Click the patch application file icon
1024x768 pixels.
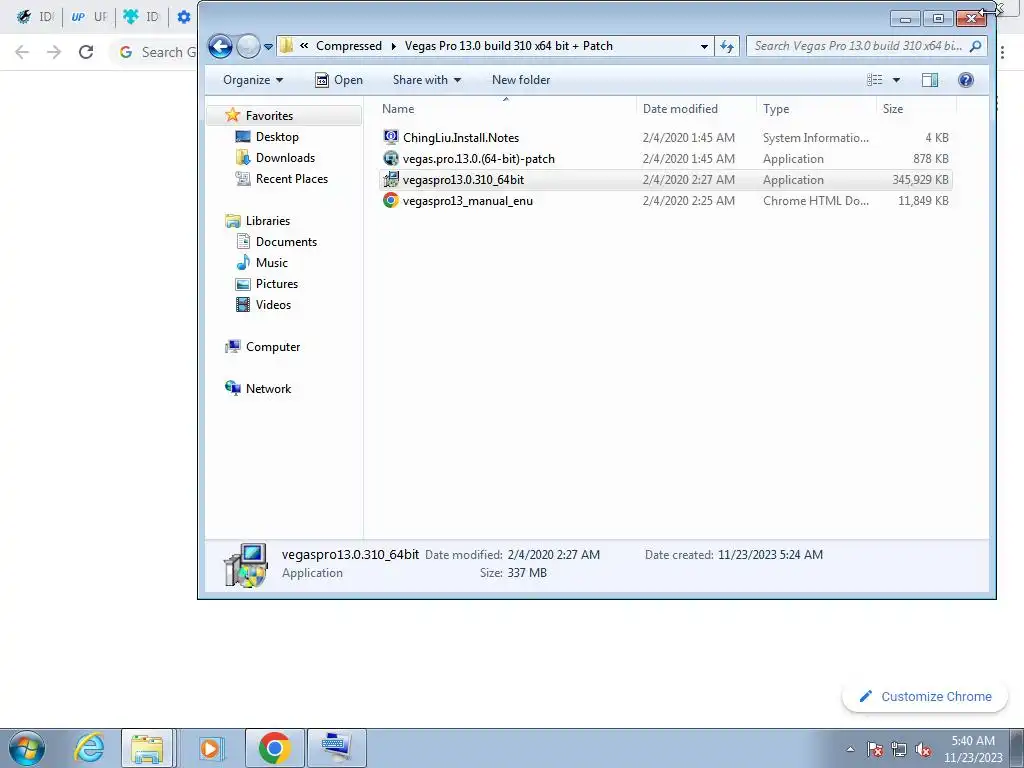point(391,158)
